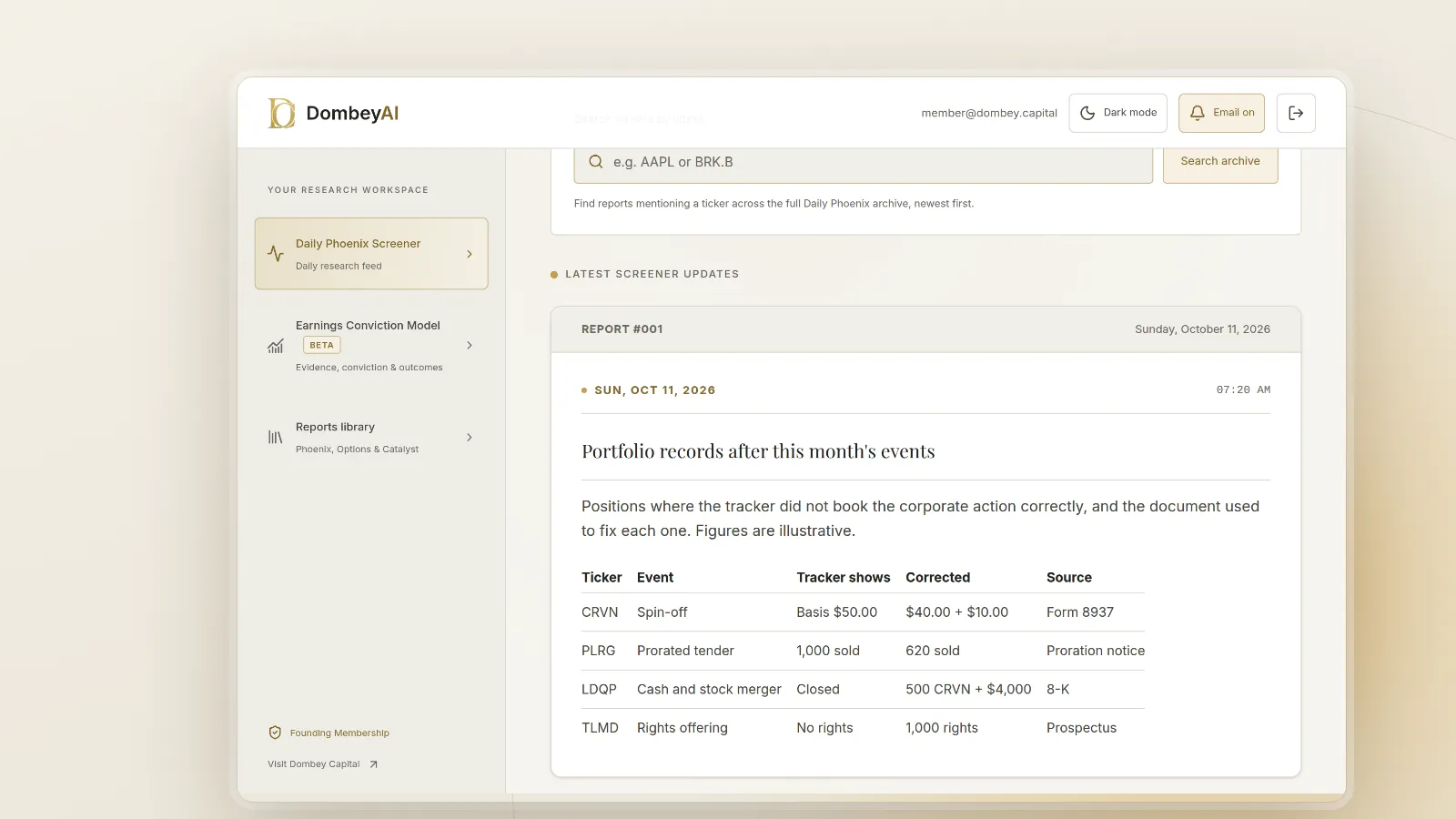Click the Daily Phoenix Screener pulse icon
Image resolution: width=1456 pixels, height=819 pixels.
coord(276,254)
